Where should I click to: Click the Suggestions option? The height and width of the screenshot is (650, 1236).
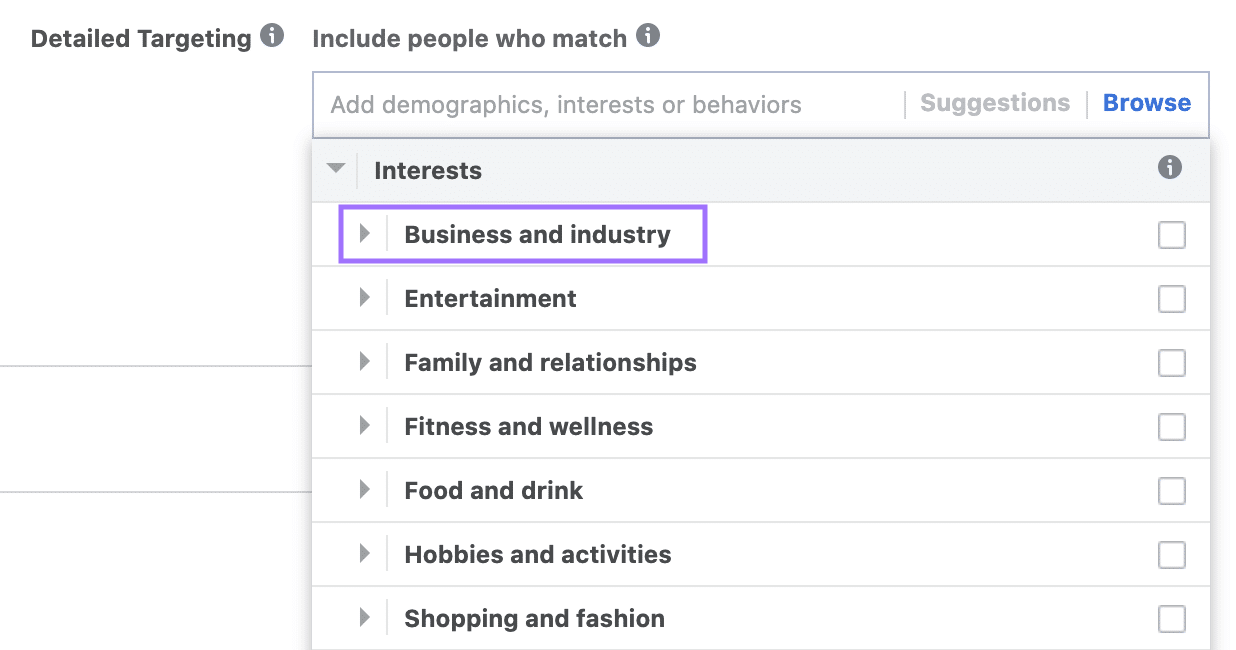[994, 103]
